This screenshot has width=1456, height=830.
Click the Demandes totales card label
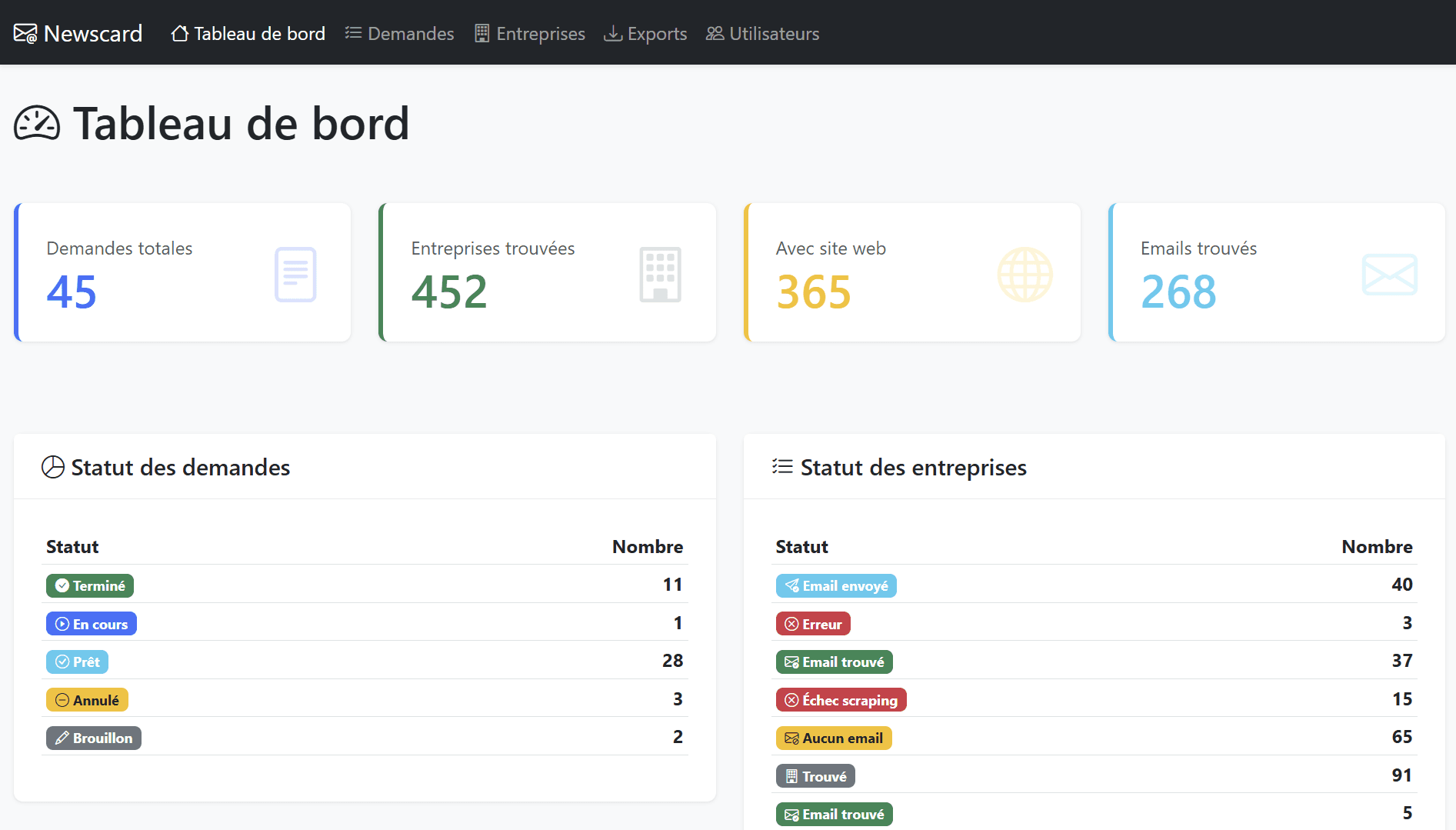click(x=119, y=248)
